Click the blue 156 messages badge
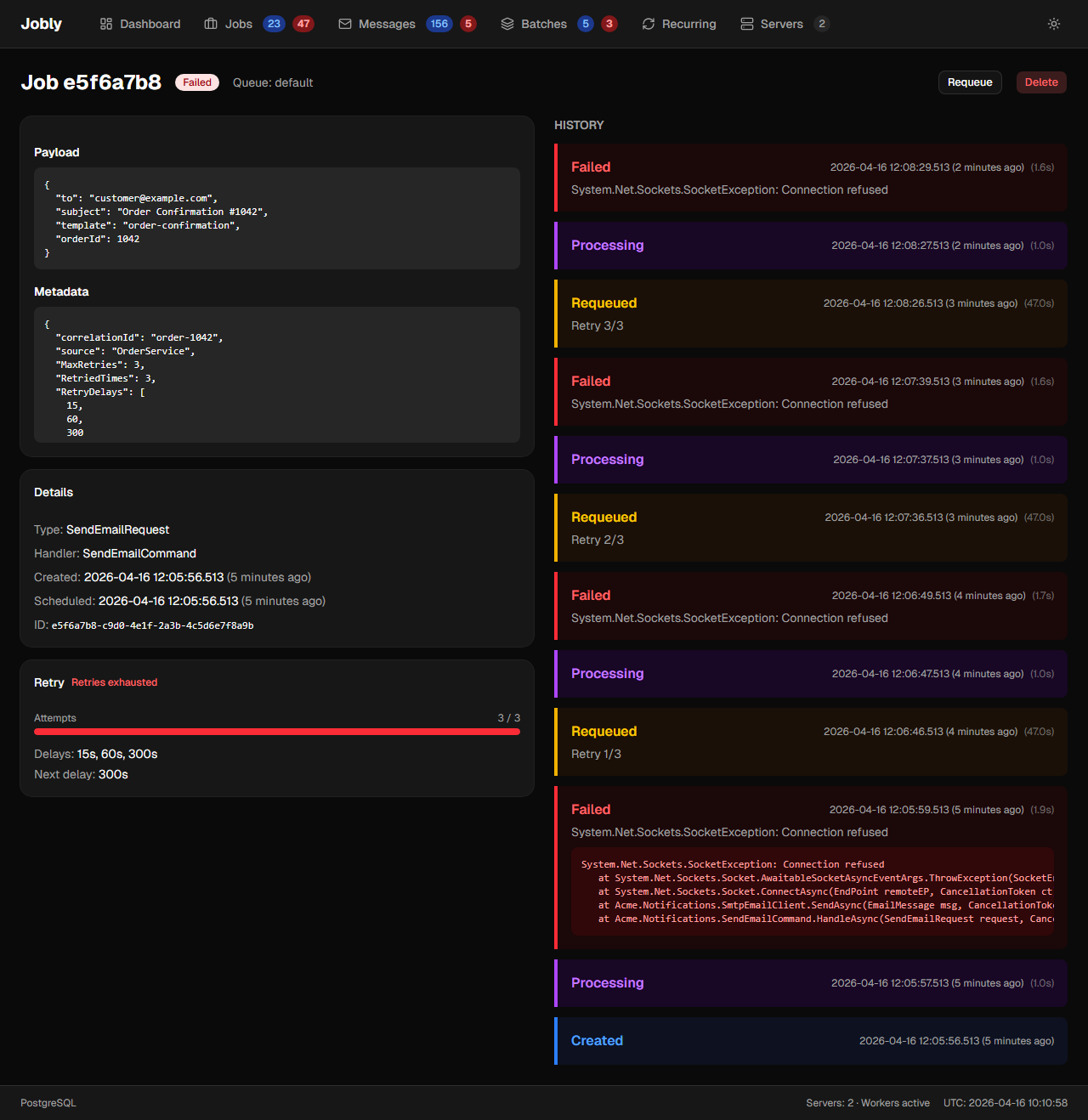This screenshot has height=1120, width=1088. (439, 24)
